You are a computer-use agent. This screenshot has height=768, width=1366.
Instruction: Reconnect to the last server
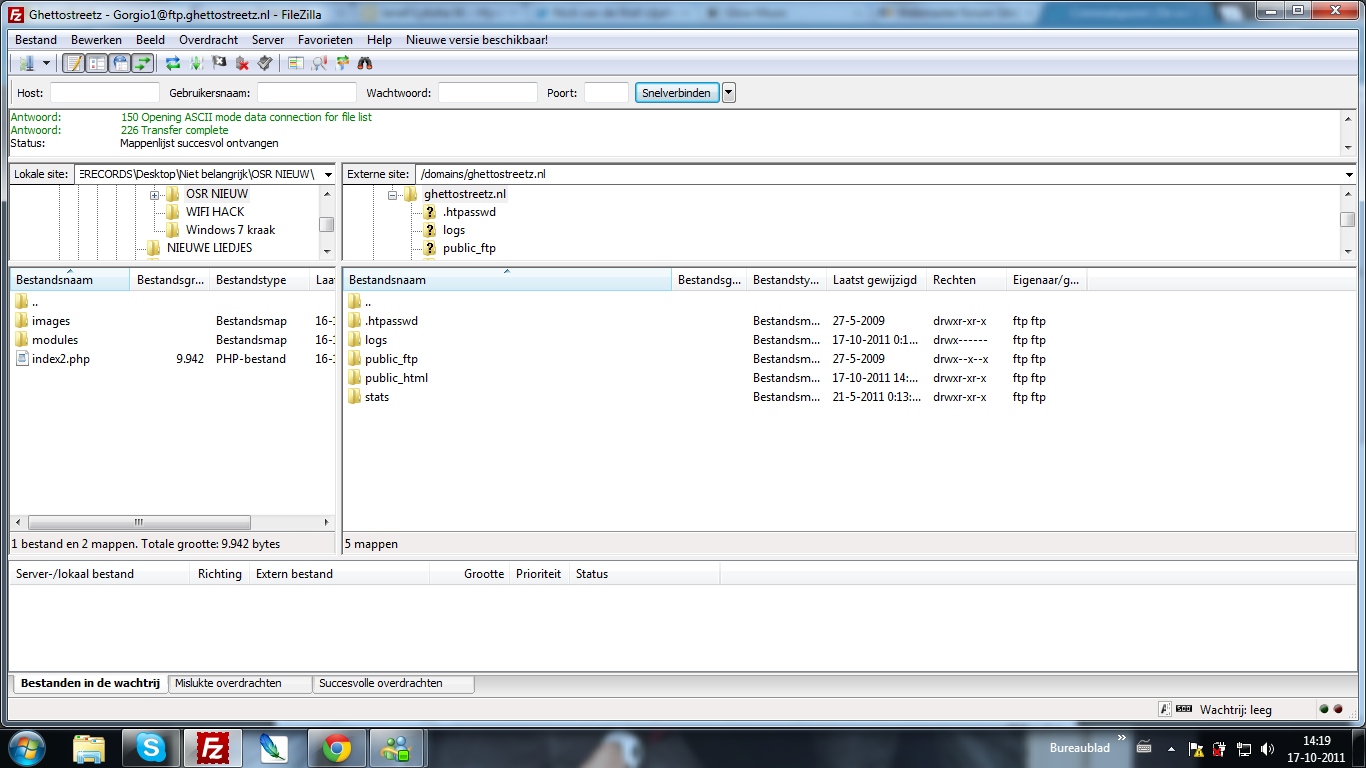(265, 63)
